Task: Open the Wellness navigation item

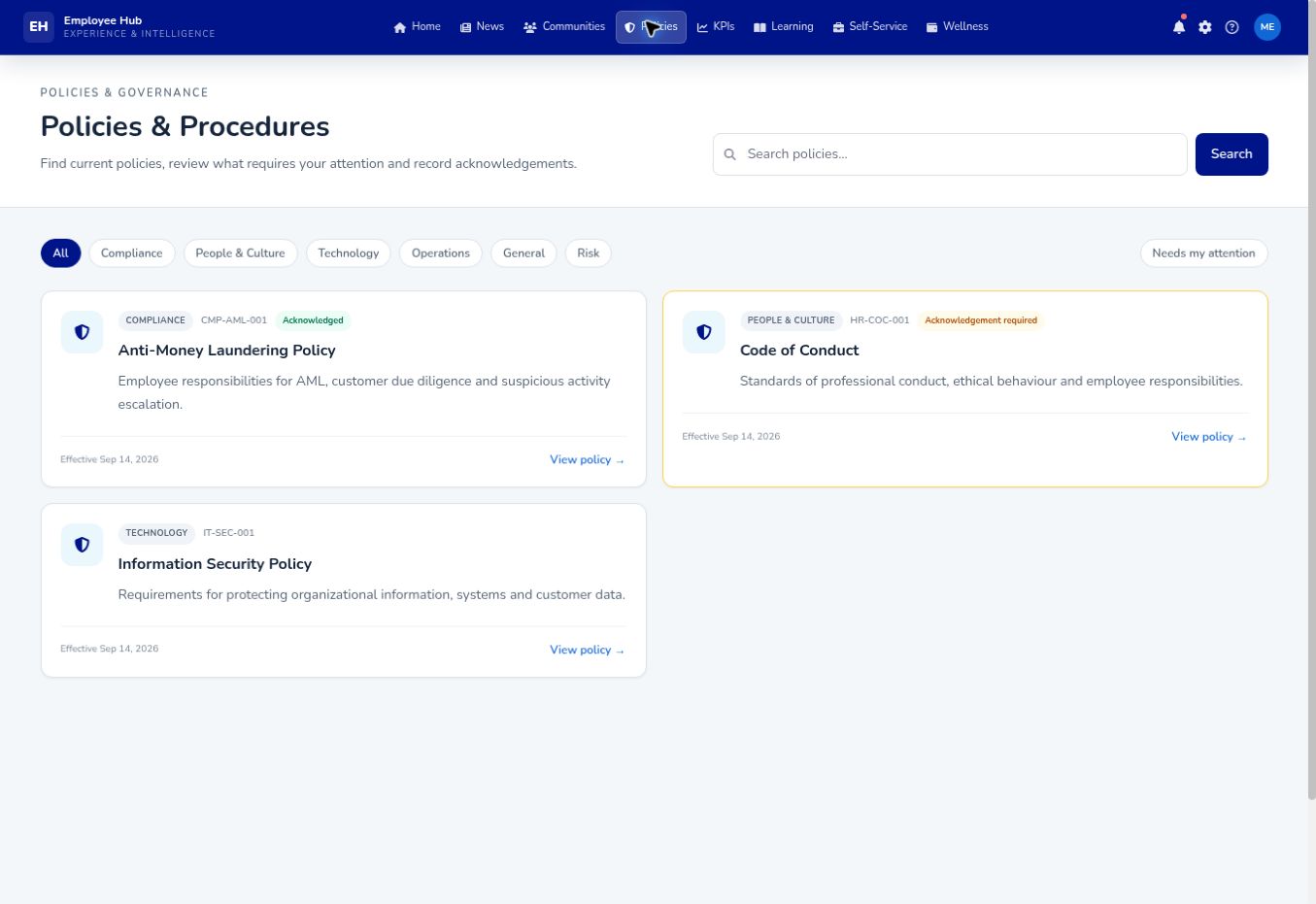Action: [958, 27]
